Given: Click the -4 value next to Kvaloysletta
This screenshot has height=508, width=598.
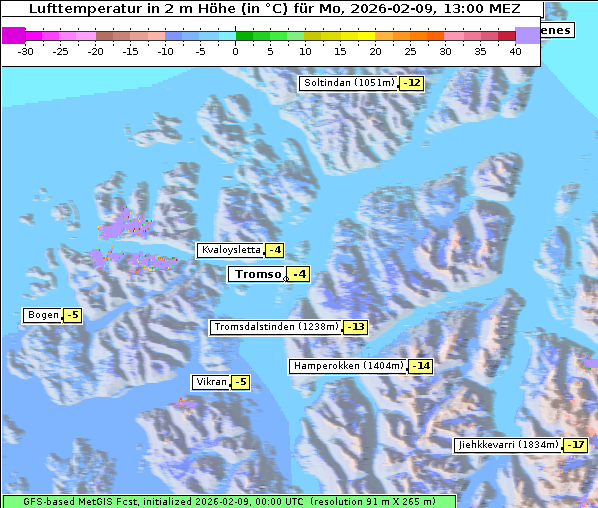Looking at the screenshot, I should 274,250.
